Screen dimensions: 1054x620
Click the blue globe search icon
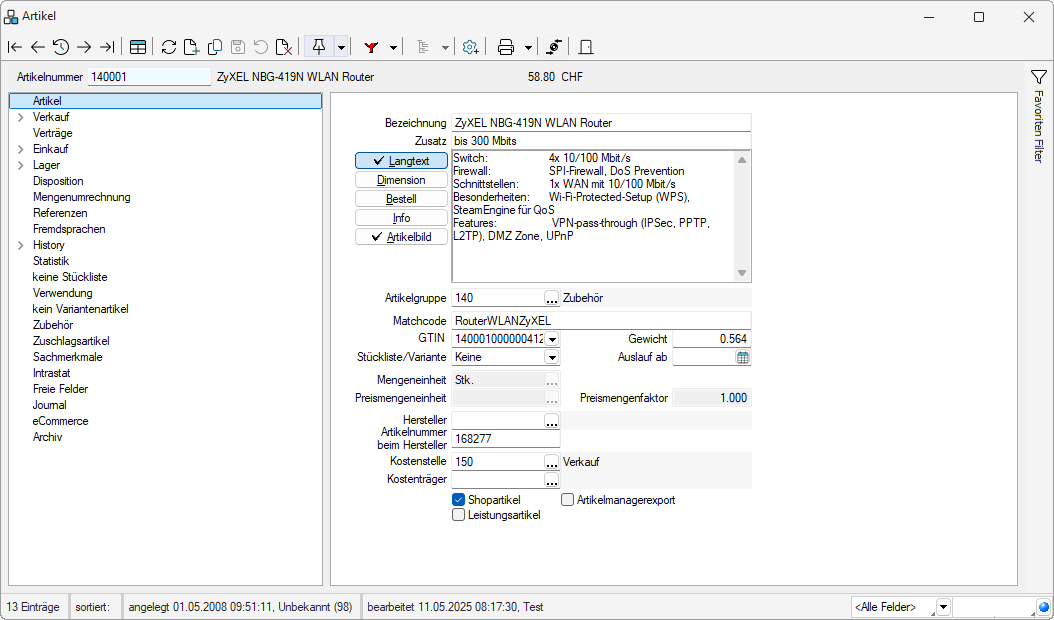[1043, 607]
